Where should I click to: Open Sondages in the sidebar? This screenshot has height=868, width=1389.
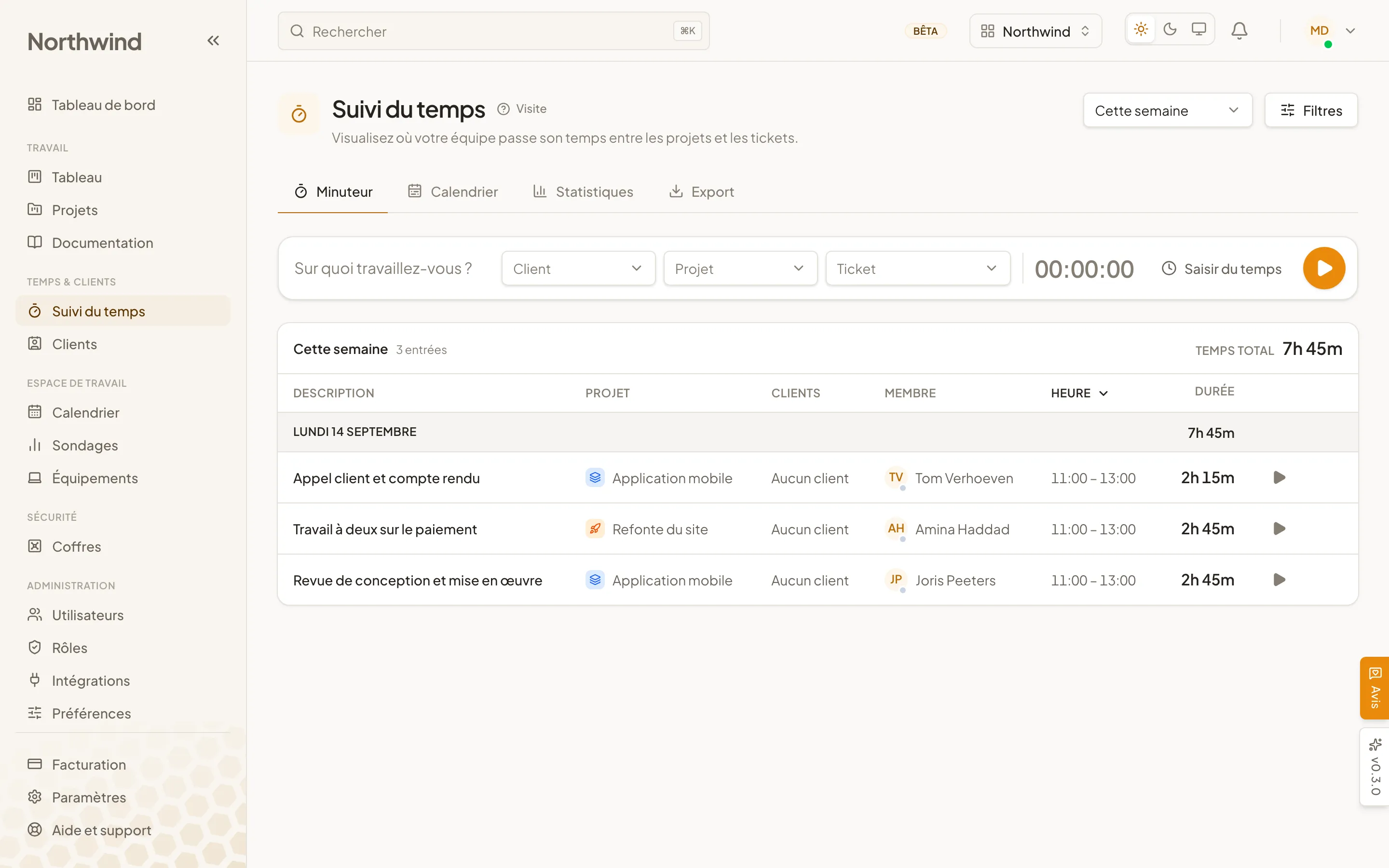click(123, 446)
